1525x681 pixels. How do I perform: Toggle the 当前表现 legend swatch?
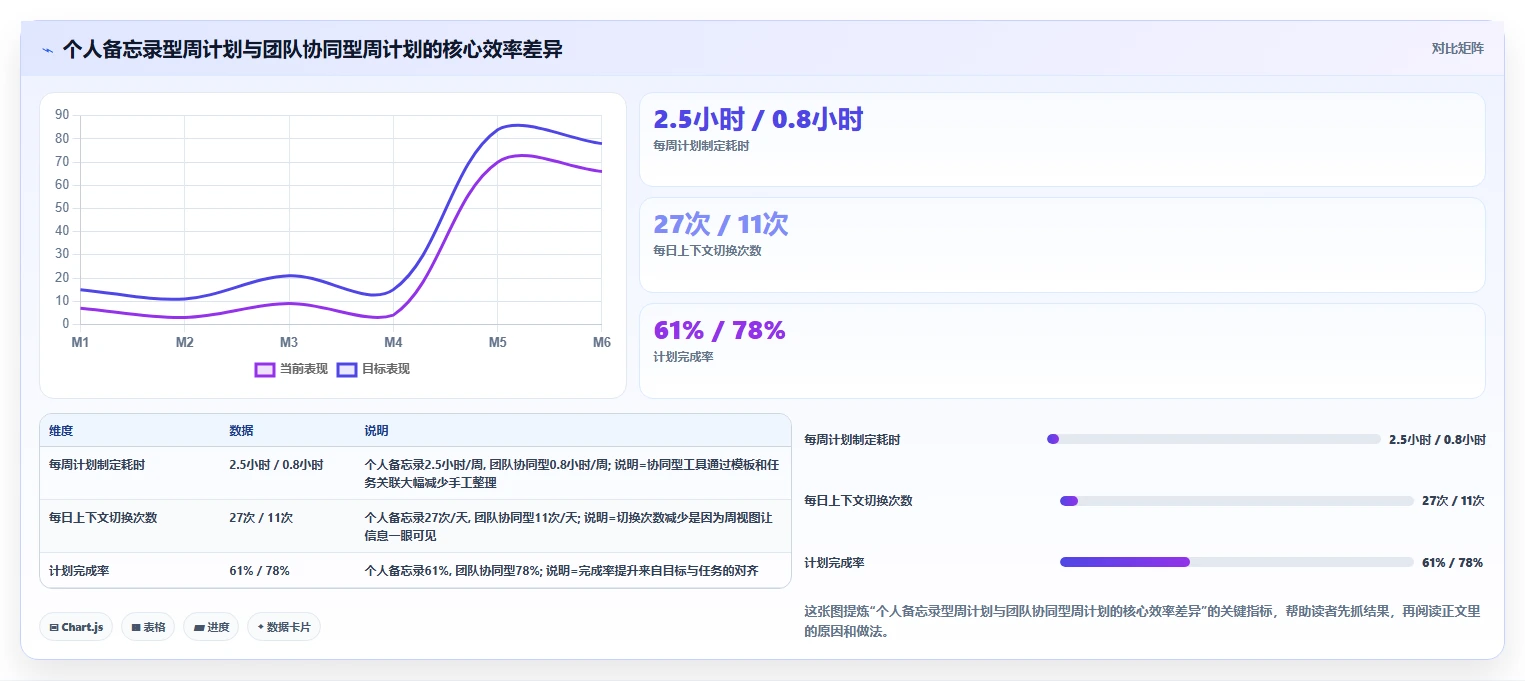tap(265, 369)
